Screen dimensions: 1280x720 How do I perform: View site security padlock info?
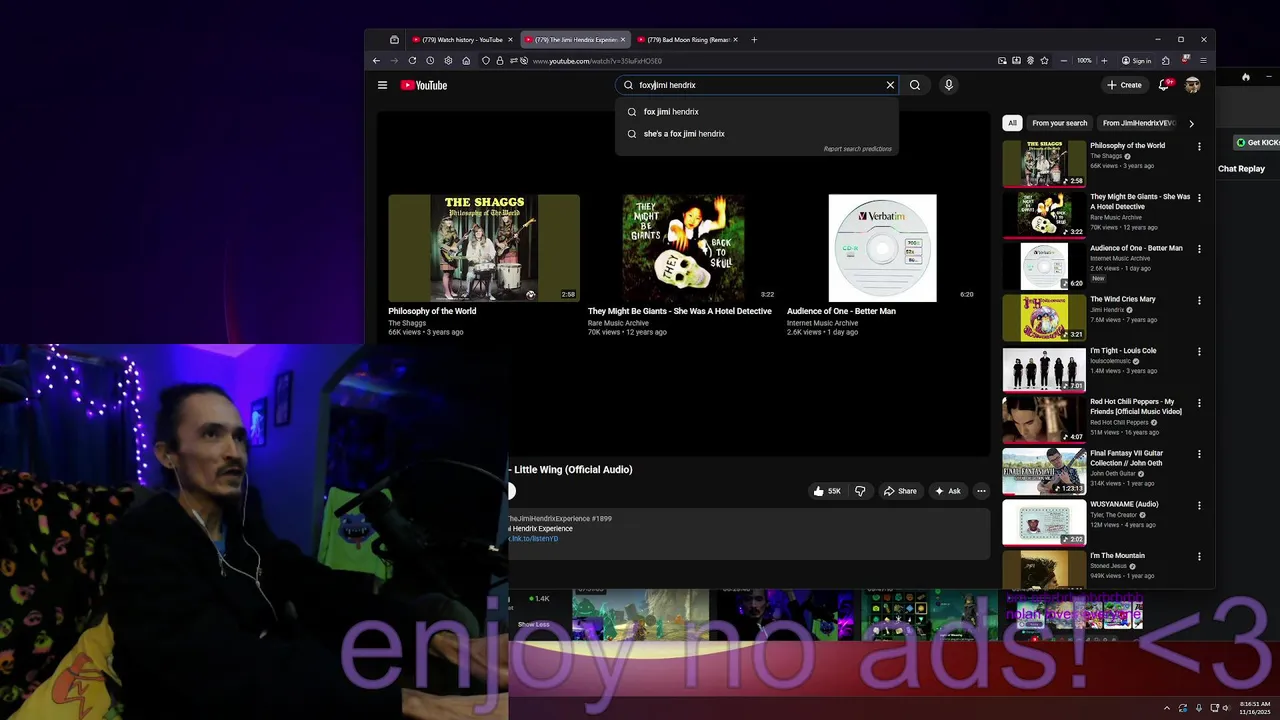pyautogui.click(x=500, y=61)
